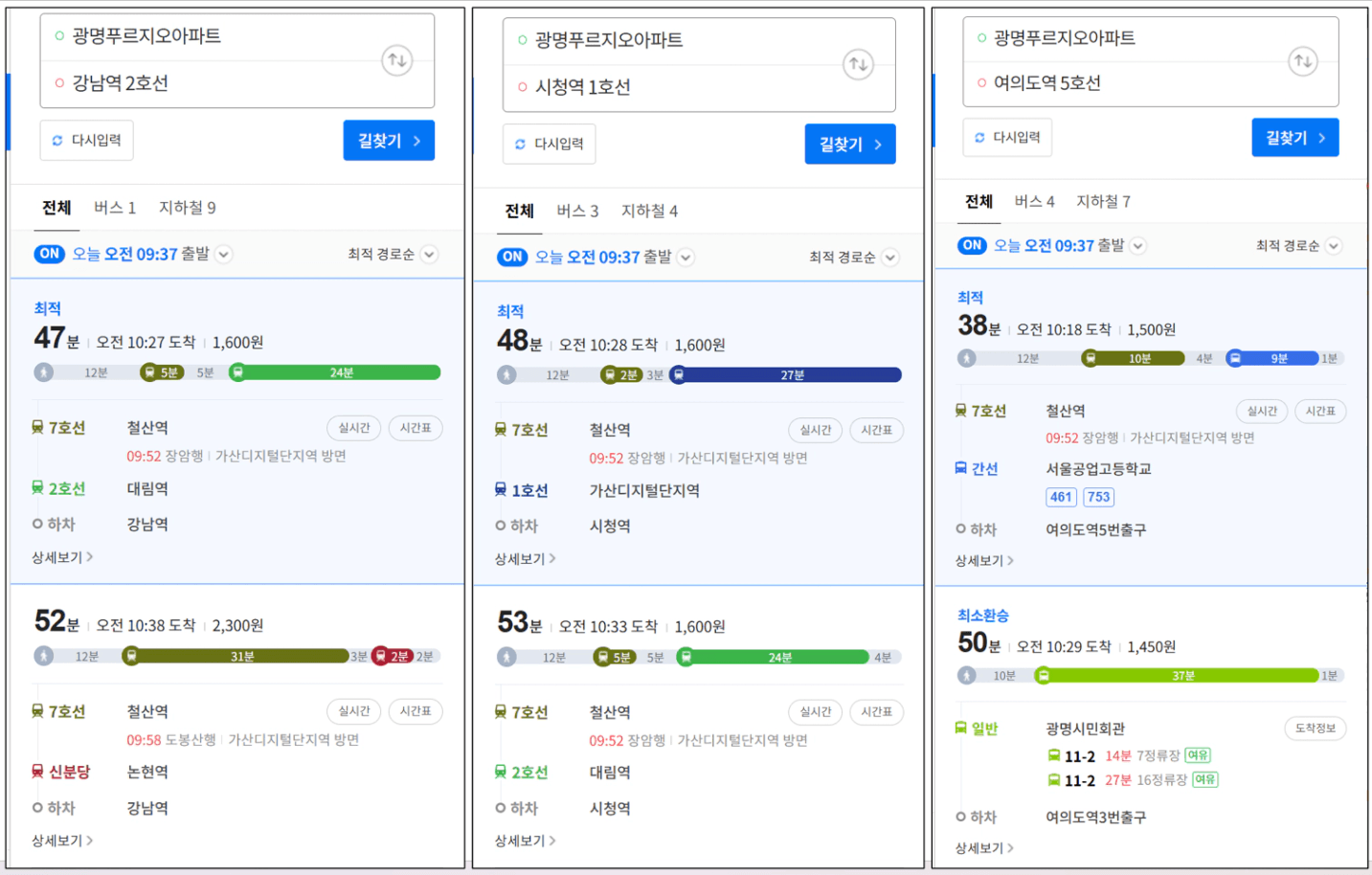The width and height of the screenshot is (1372, 875).
Task: Select 지하철 7 tab in 여의도역 panel
Action: [1103, 201]
